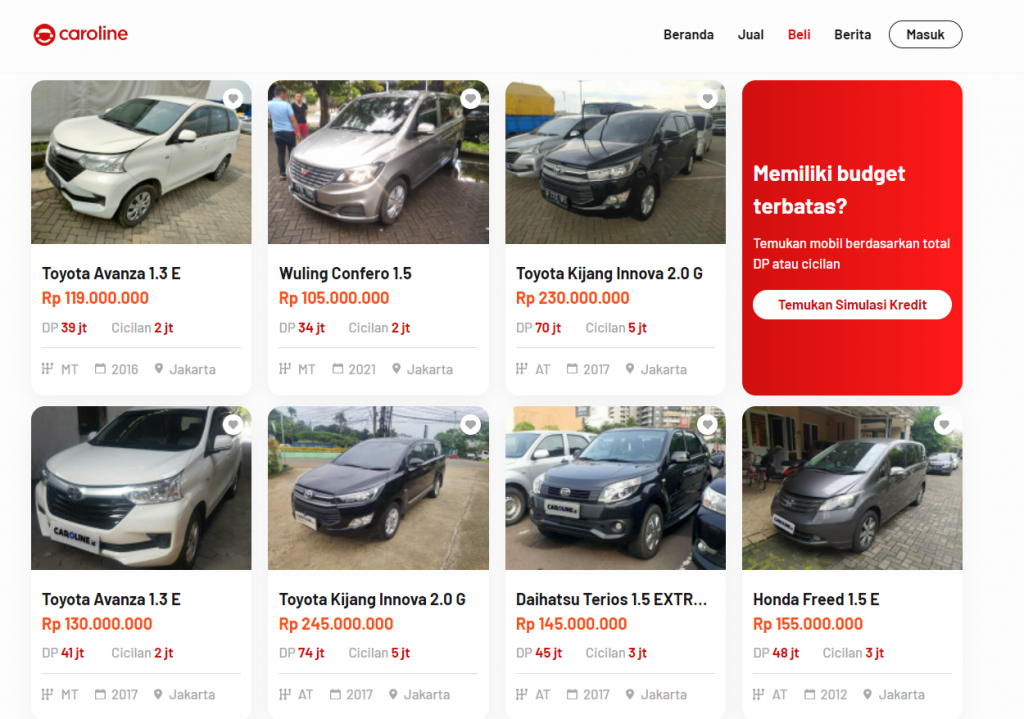
Task: Click the DP 41 jt text
Action: (x=63, y=653)
